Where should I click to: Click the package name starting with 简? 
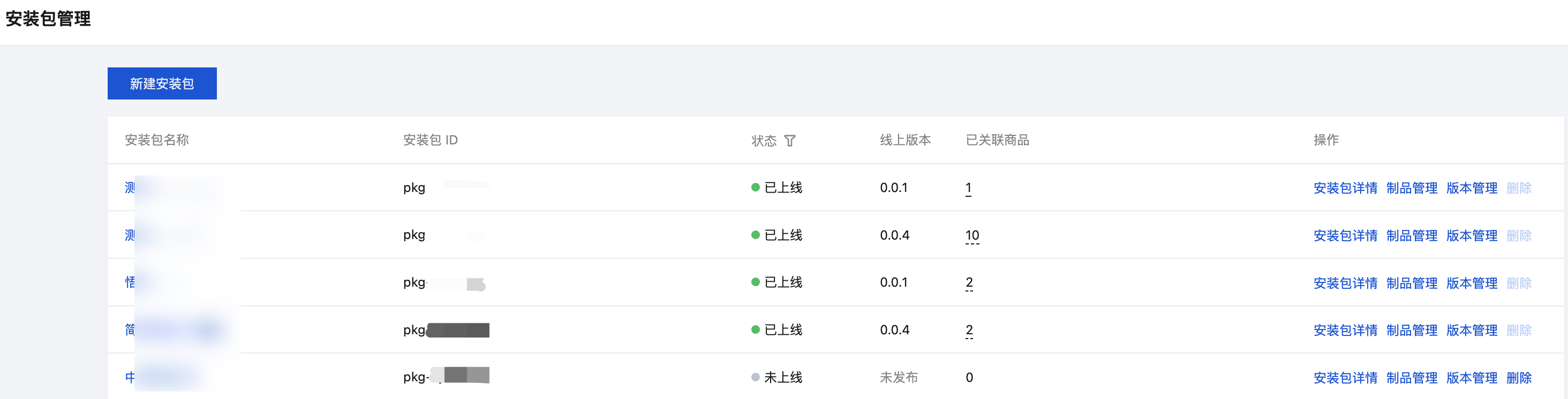point(130,329)
